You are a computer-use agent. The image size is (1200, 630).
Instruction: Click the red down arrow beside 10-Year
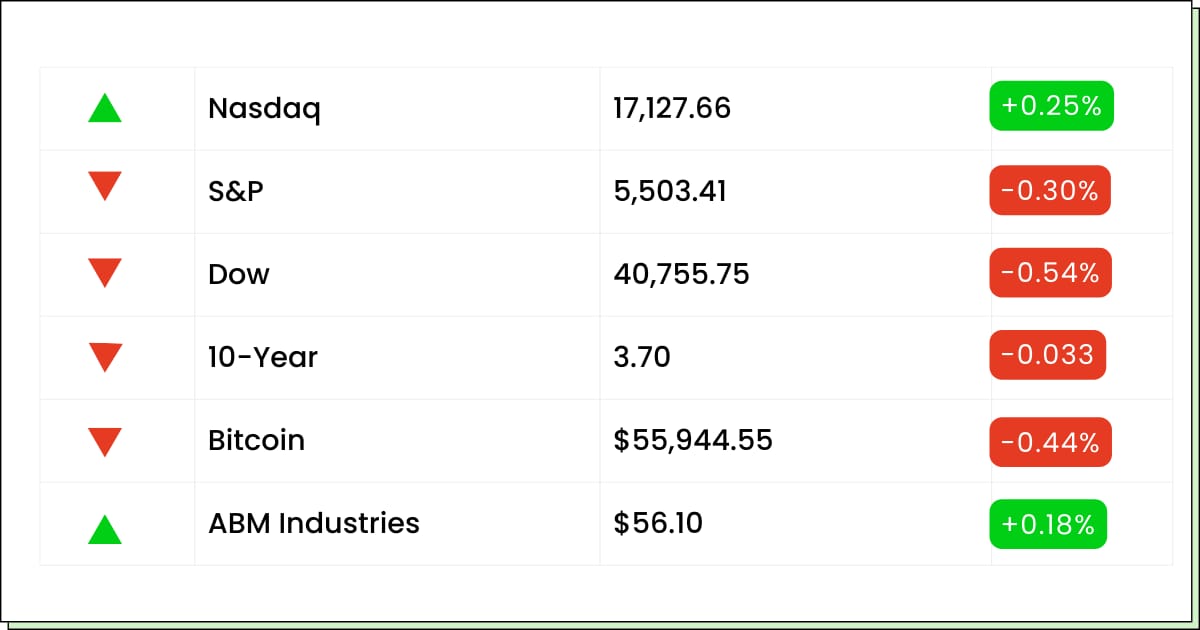pyautogui.click(x=105, y=356)
